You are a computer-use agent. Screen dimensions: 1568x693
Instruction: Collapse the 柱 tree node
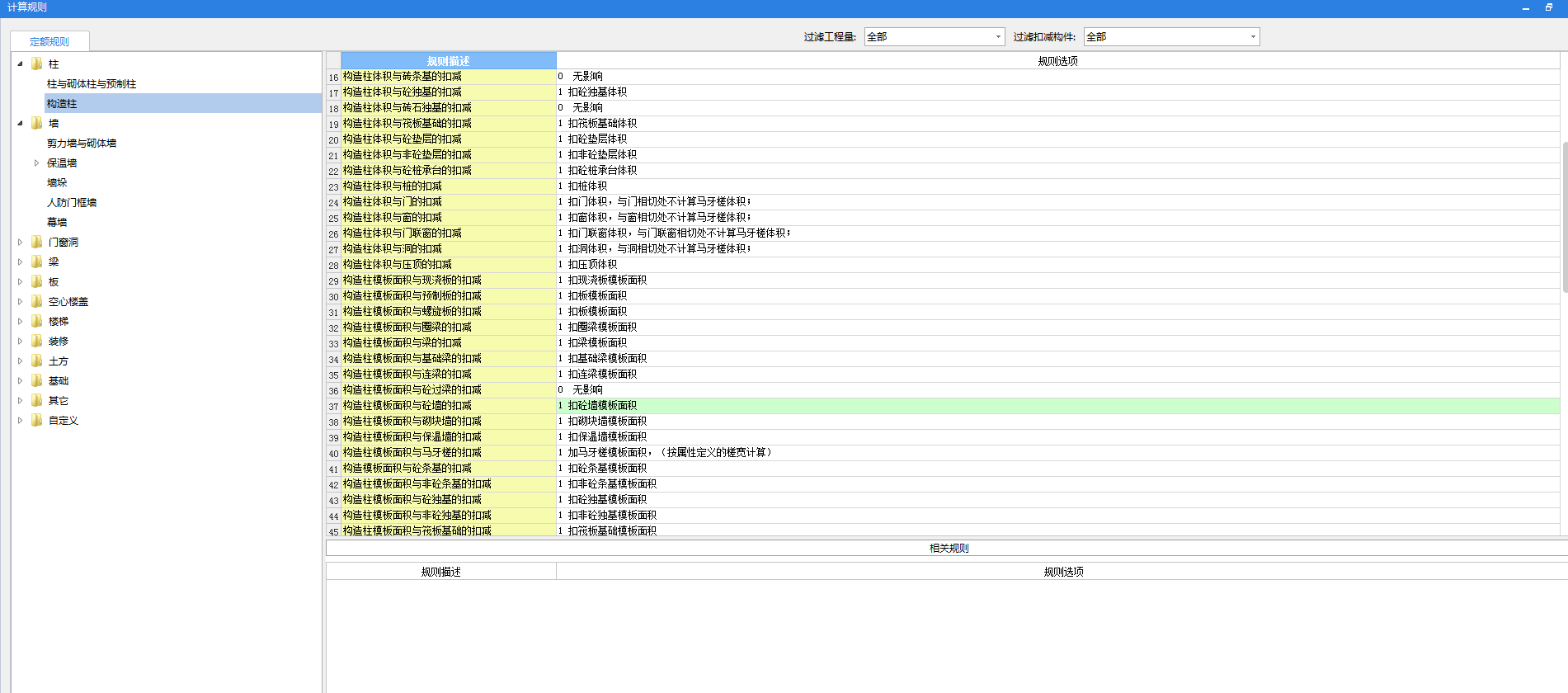click(x=21, y=64)
